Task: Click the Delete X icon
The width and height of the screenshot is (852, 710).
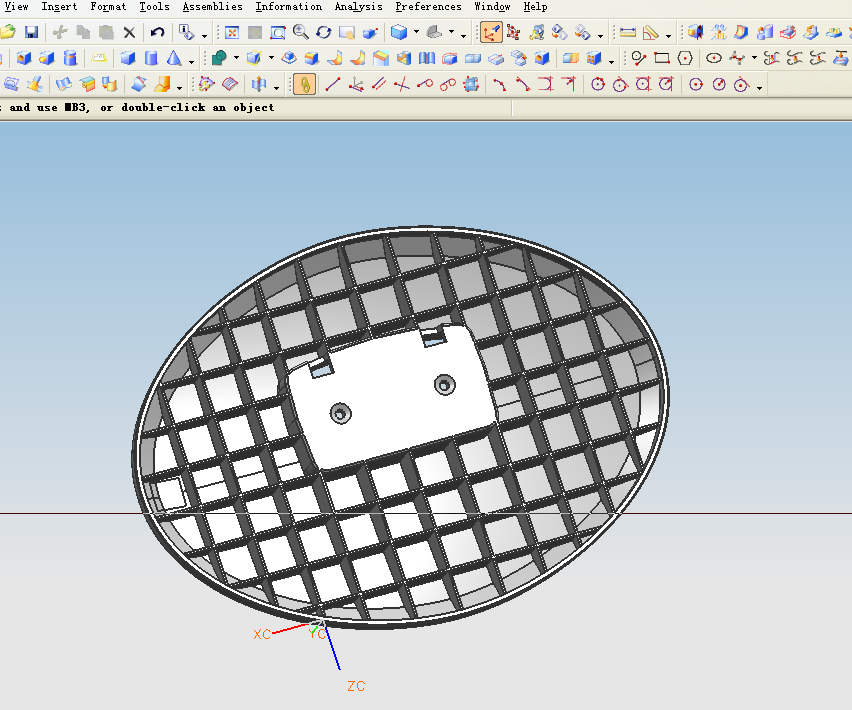Action: pos(129,33)
